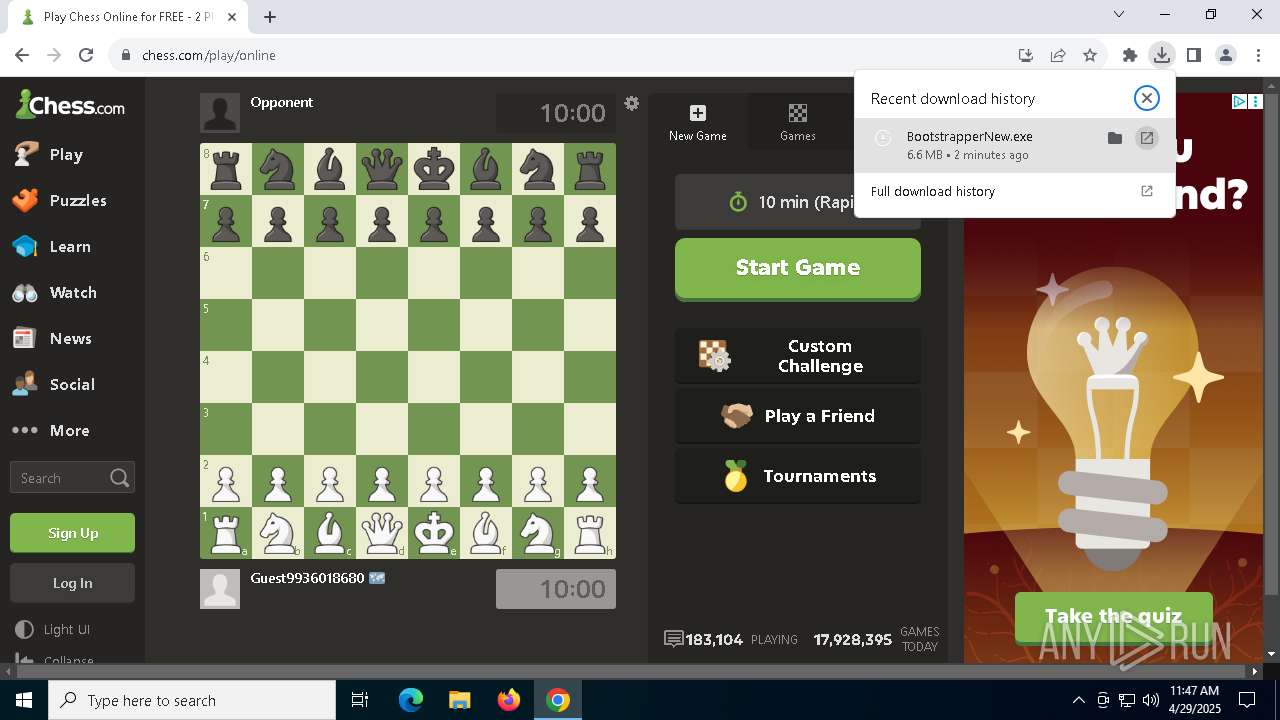The image size is (1280, 720).
Task: Select the white bishop on c1
Action: [x=330, y=533]
